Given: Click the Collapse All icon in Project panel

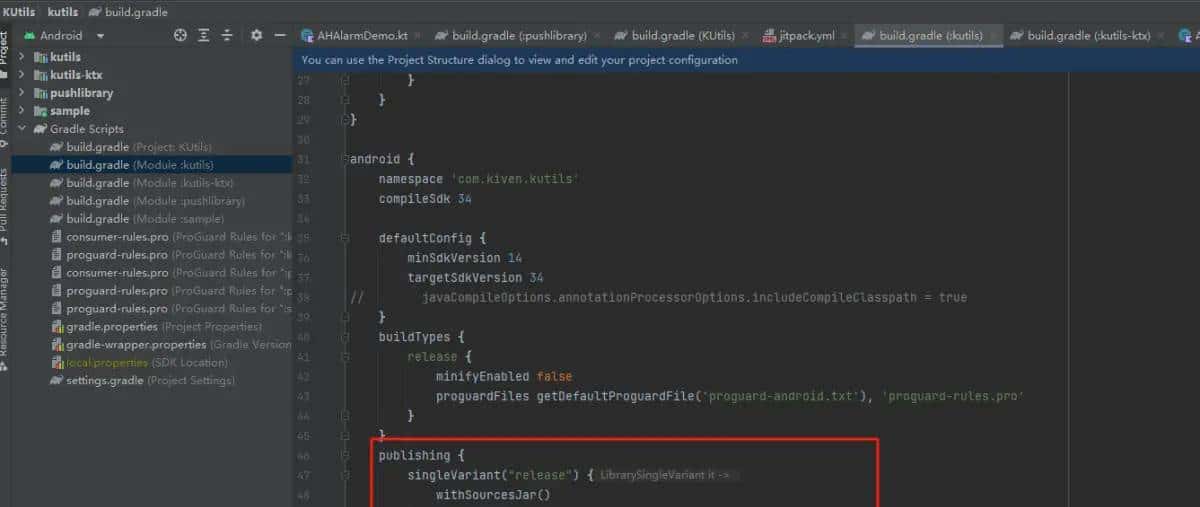Looking at the screenshot, I should pyautogui.click(x=227, y=35).
